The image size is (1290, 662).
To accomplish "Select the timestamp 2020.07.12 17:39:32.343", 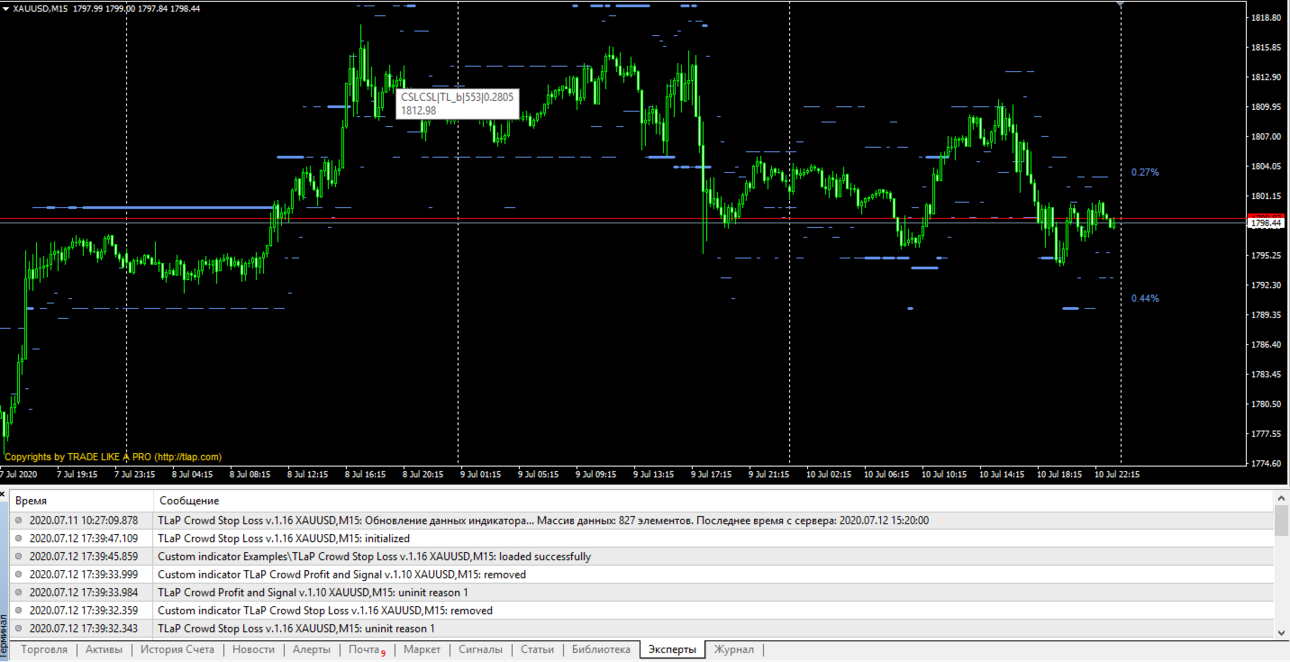I will click(x=84, y=628).
